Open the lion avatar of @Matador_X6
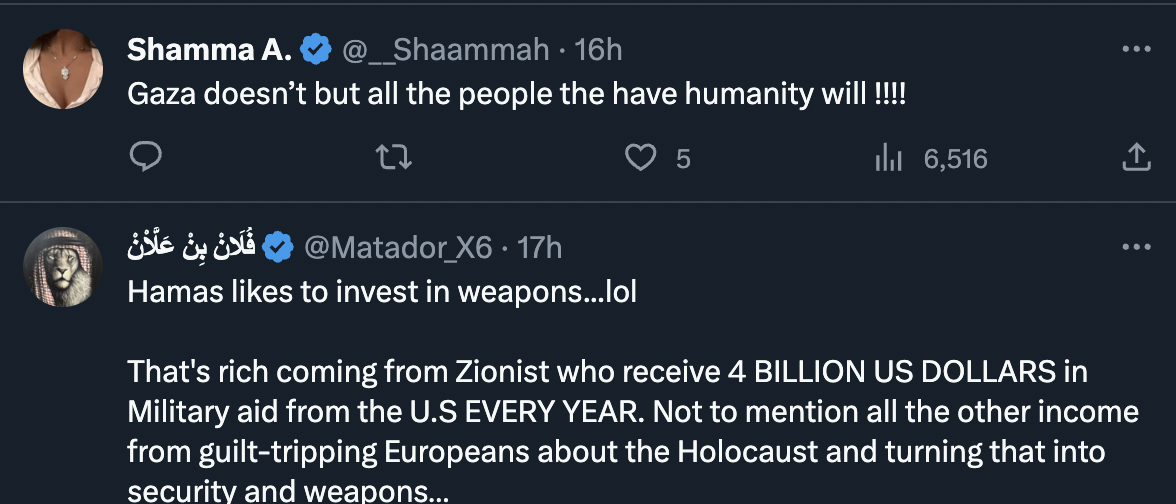 tap(64, 268)
